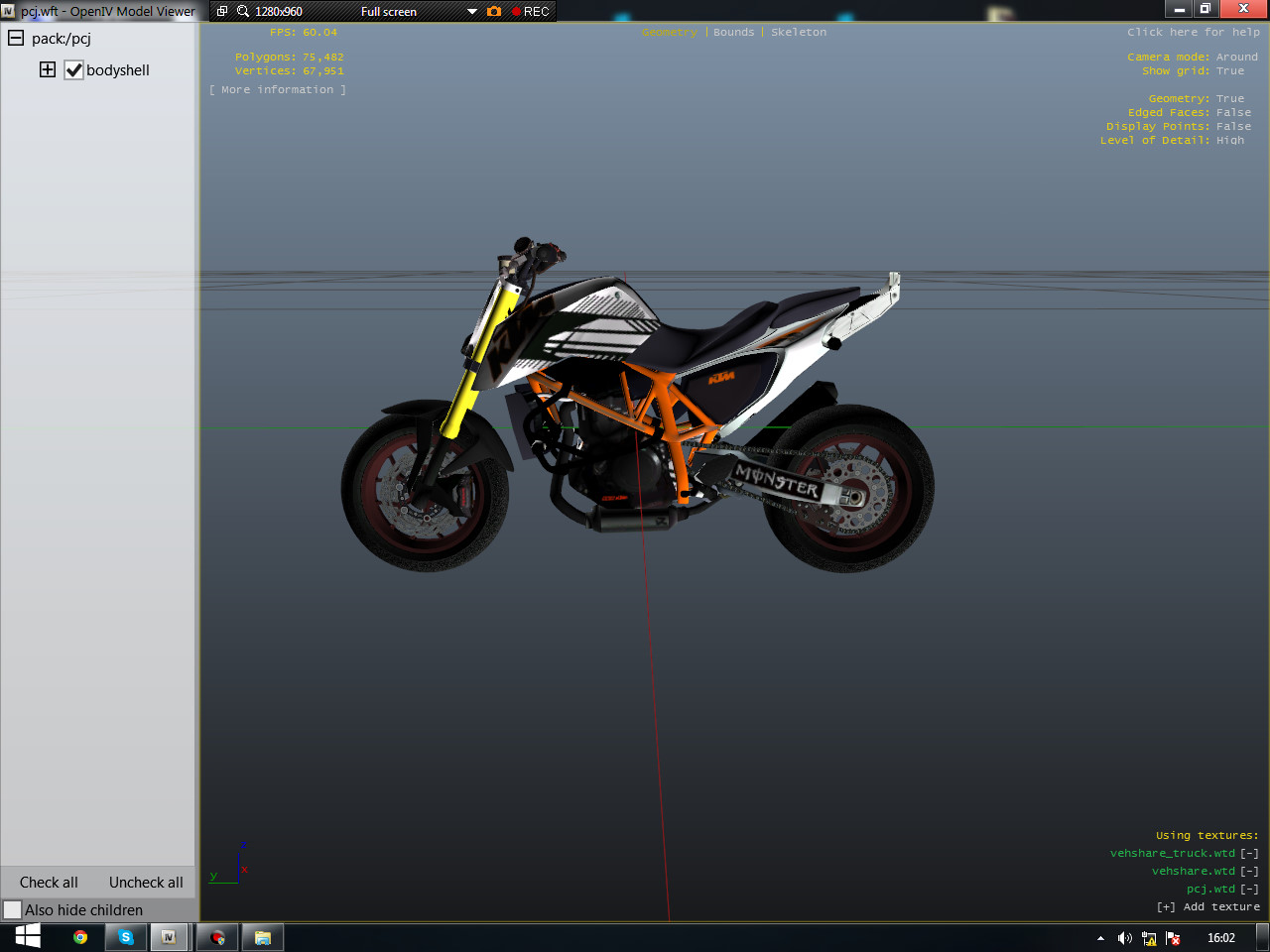Open File Explorer from the taskbar
This screenshot has width=1270, height=952.
[263, 937]
